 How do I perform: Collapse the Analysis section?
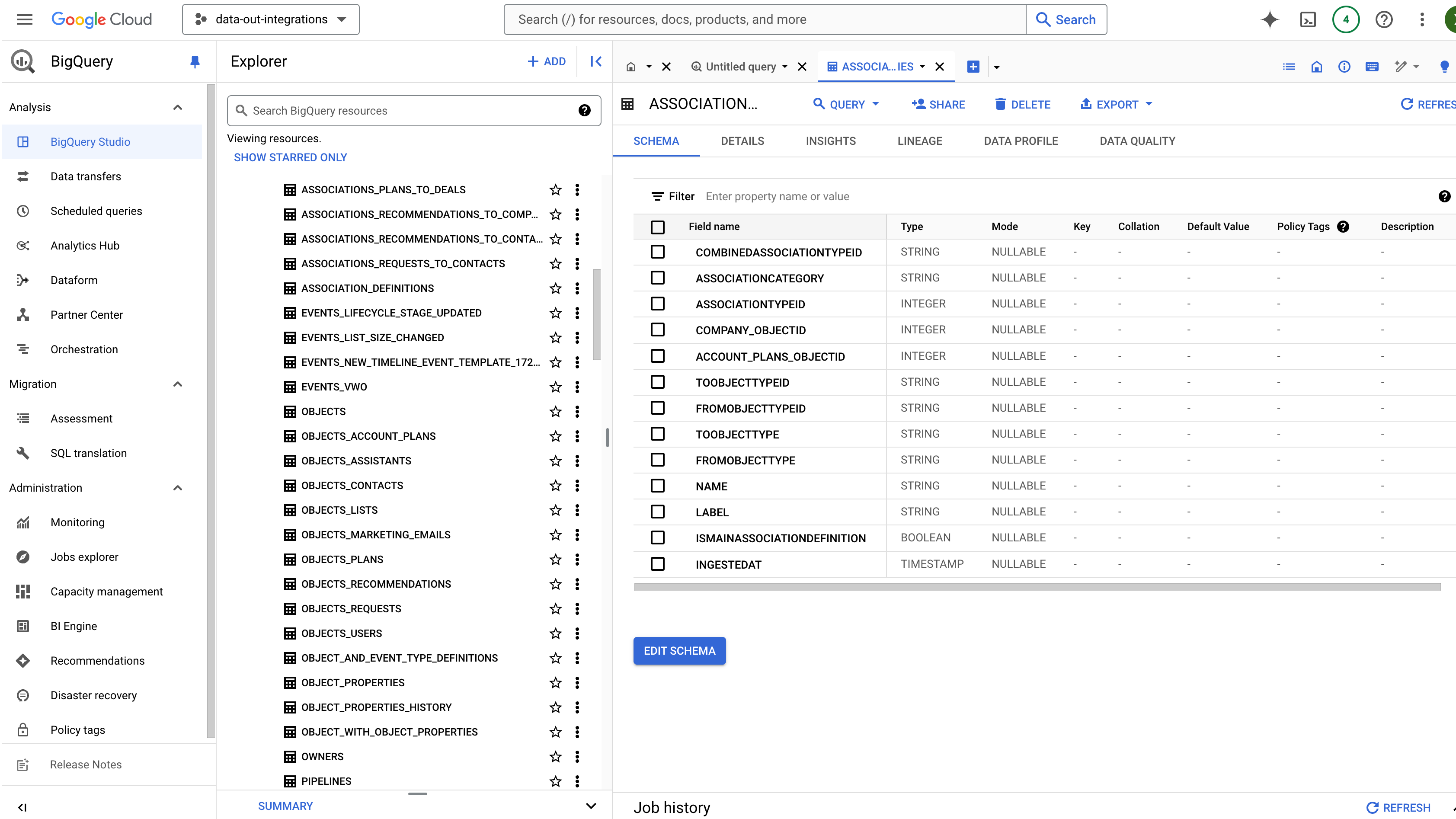click(x=177, y=107)
